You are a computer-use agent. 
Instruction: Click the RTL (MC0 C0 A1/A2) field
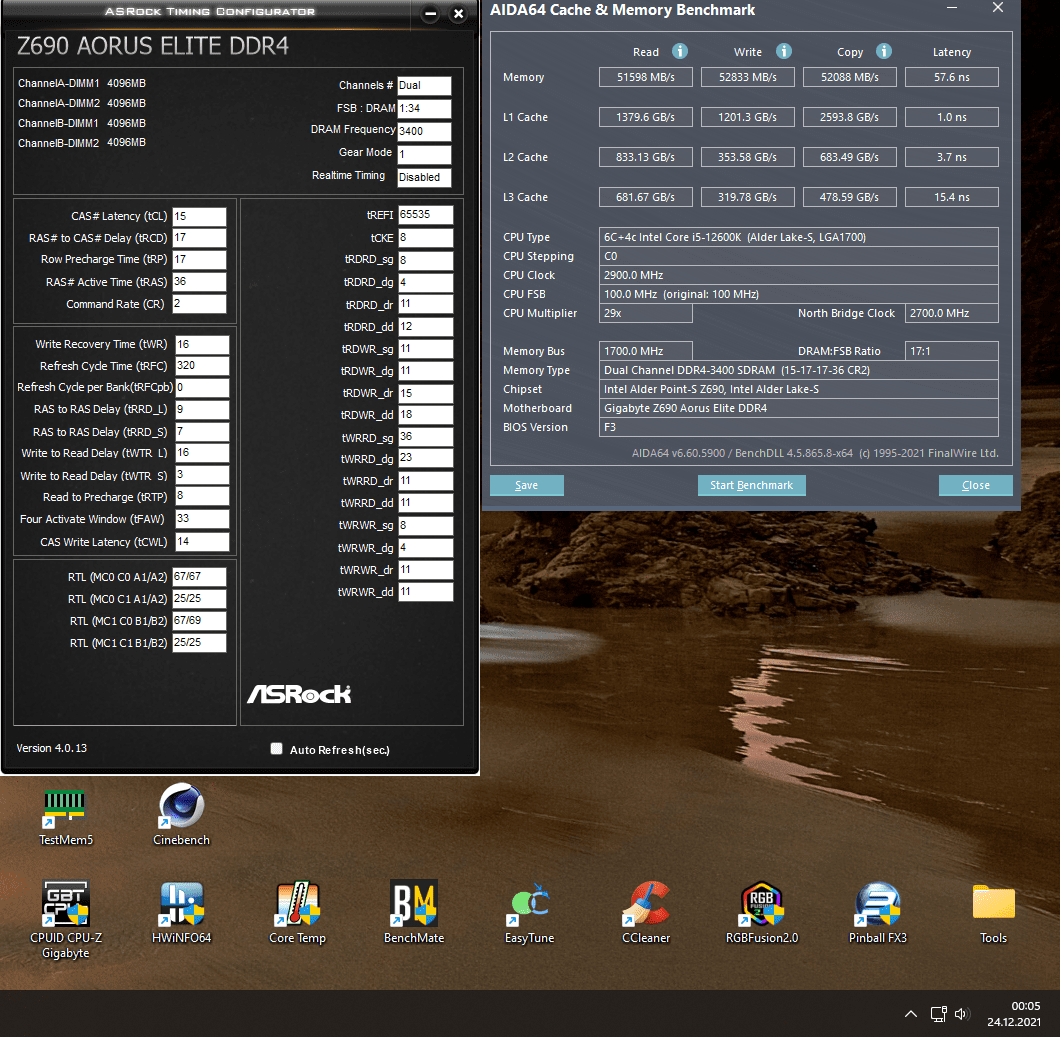tap(199, 577)
